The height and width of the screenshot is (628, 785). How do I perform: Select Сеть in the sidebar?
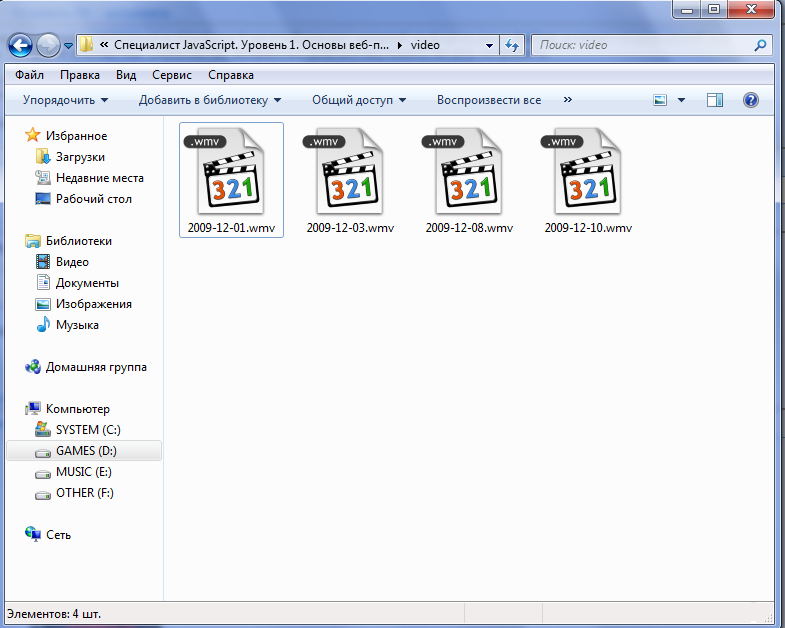[x=58, y=535]
